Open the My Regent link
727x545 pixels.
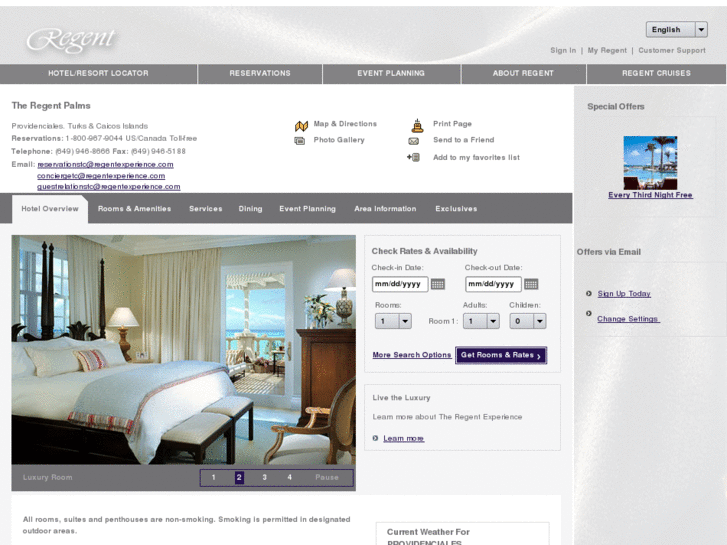607,50
